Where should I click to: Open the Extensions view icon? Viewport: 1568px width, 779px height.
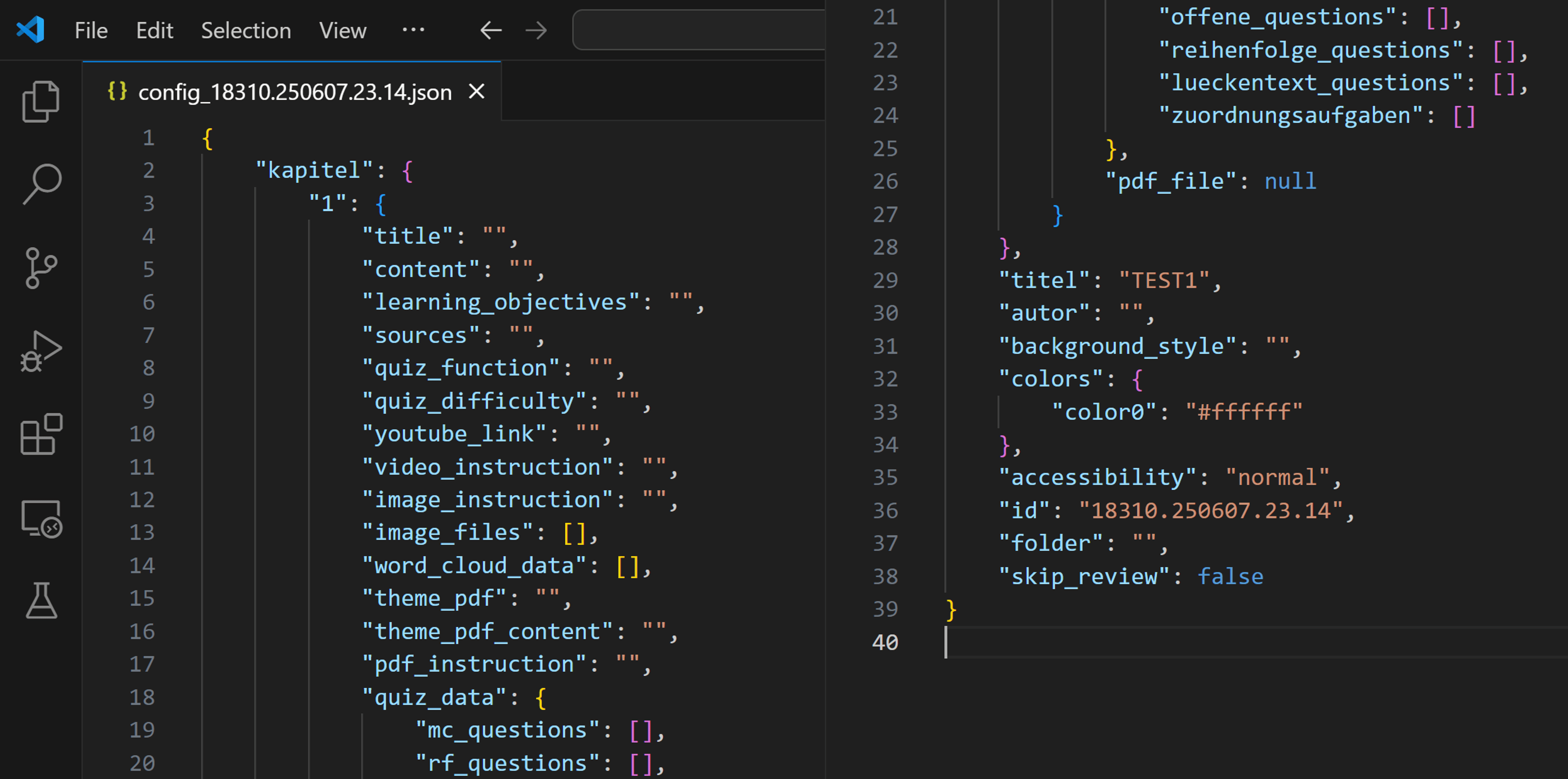click(x=41, y=434)
